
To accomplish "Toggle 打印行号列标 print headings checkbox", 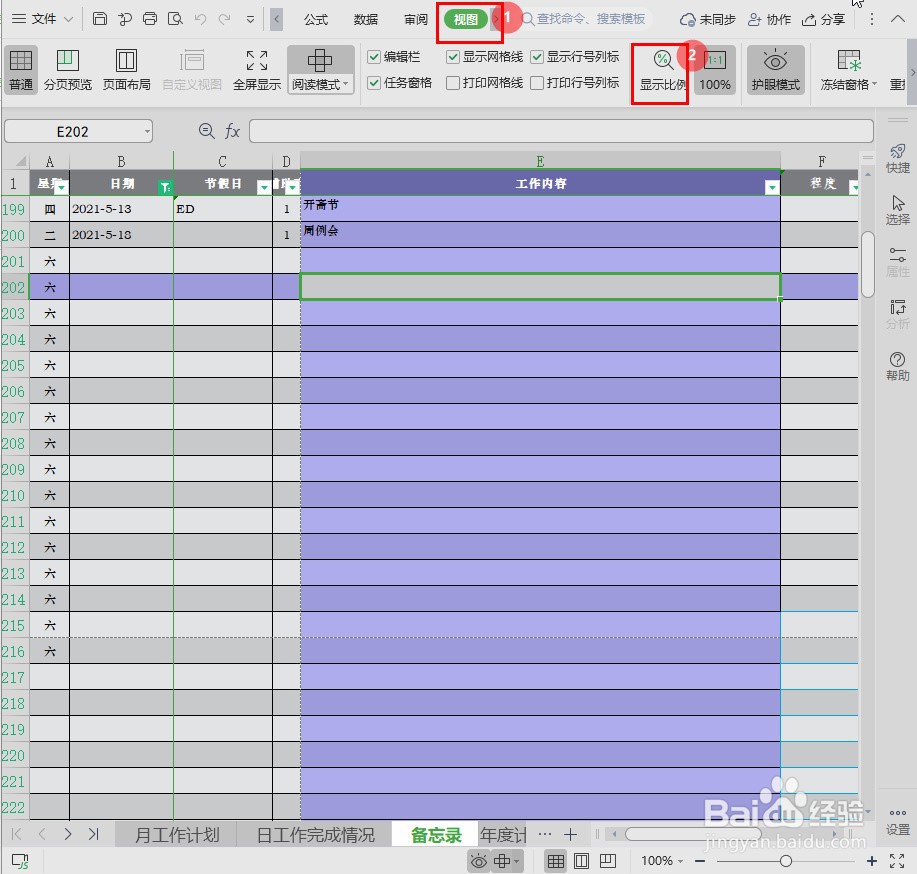I will click(537, 83).
